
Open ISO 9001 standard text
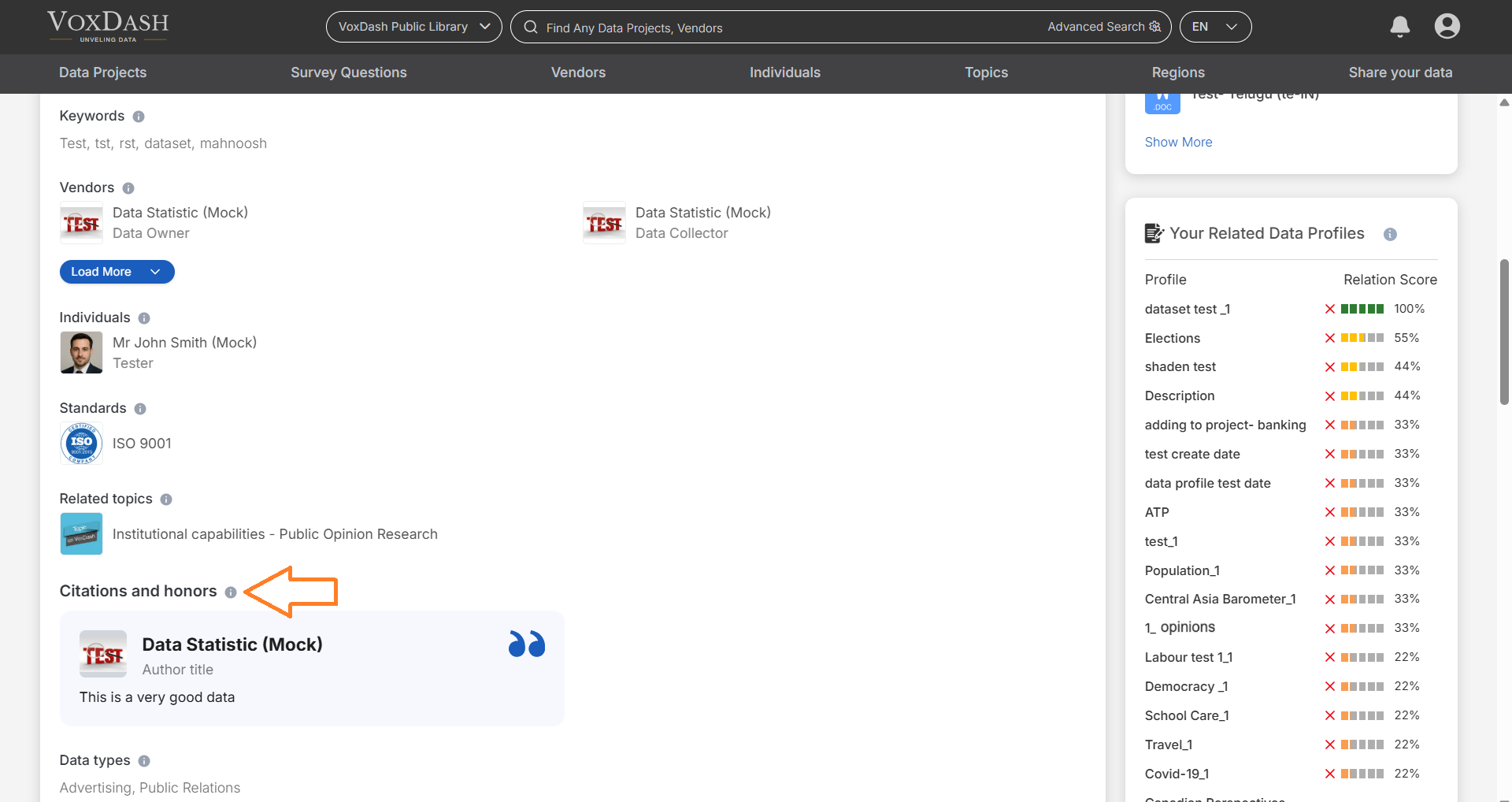coord(142,444)
